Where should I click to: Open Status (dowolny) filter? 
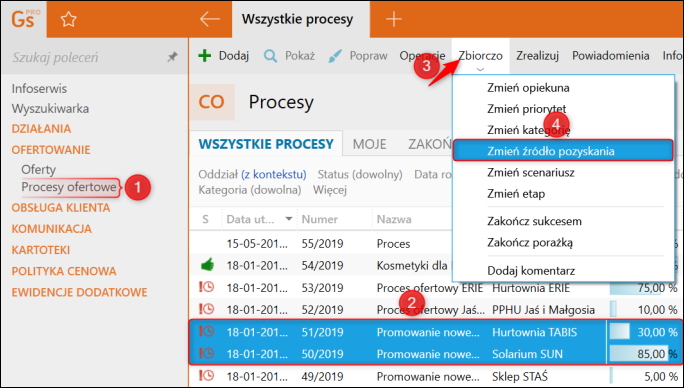tap(360, 175)
